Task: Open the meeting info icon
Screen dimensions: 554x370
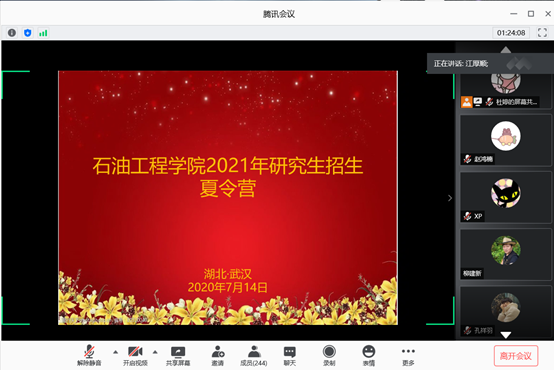Action: click(12, 33)
